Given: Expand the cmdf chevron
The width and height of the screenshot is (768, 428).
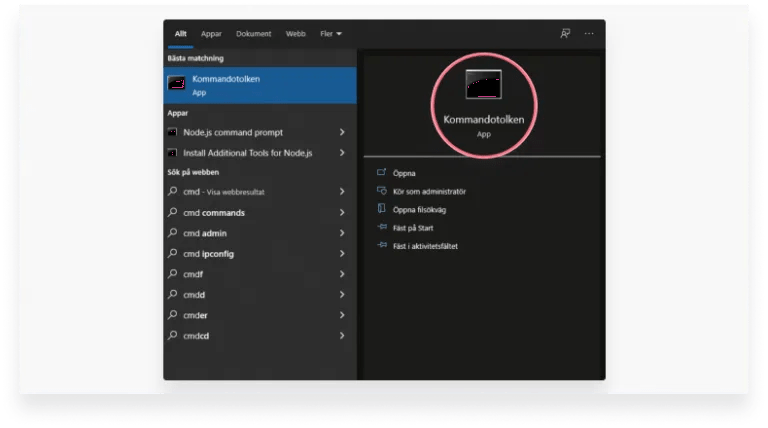Looking at the screenshot, I should (x=342, y=274).
